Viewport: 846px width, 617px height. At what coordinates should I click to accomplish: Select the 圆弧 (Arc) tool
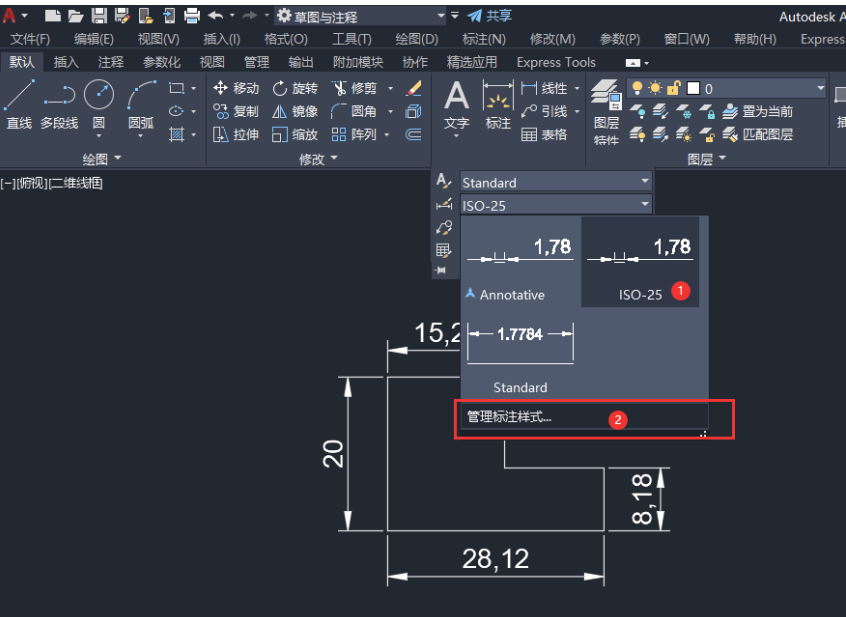[x=141, y=105]
